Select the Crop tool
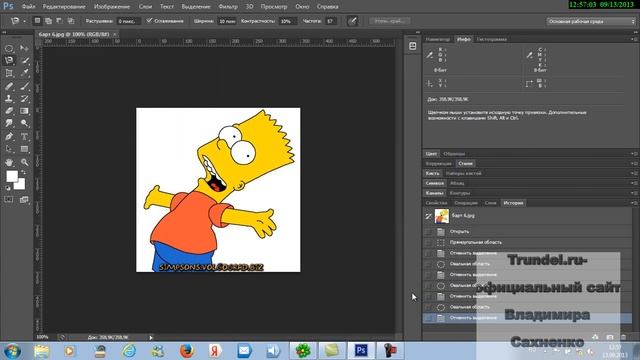 pyautogui.click(x=9, y=73)
